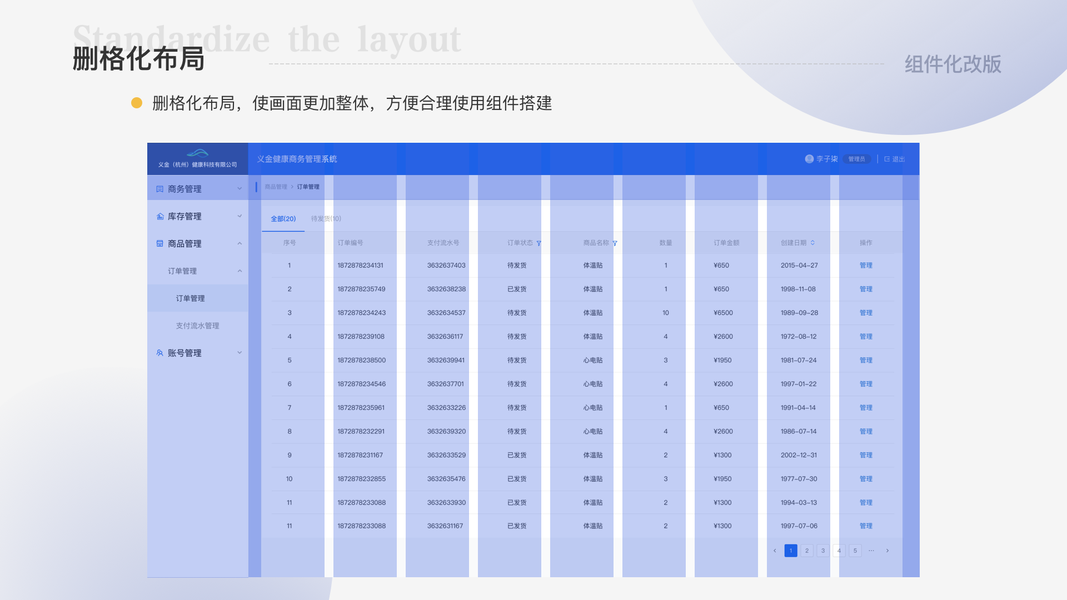
Task: Click the 订单编号 column header
Action: coord(350,243)
